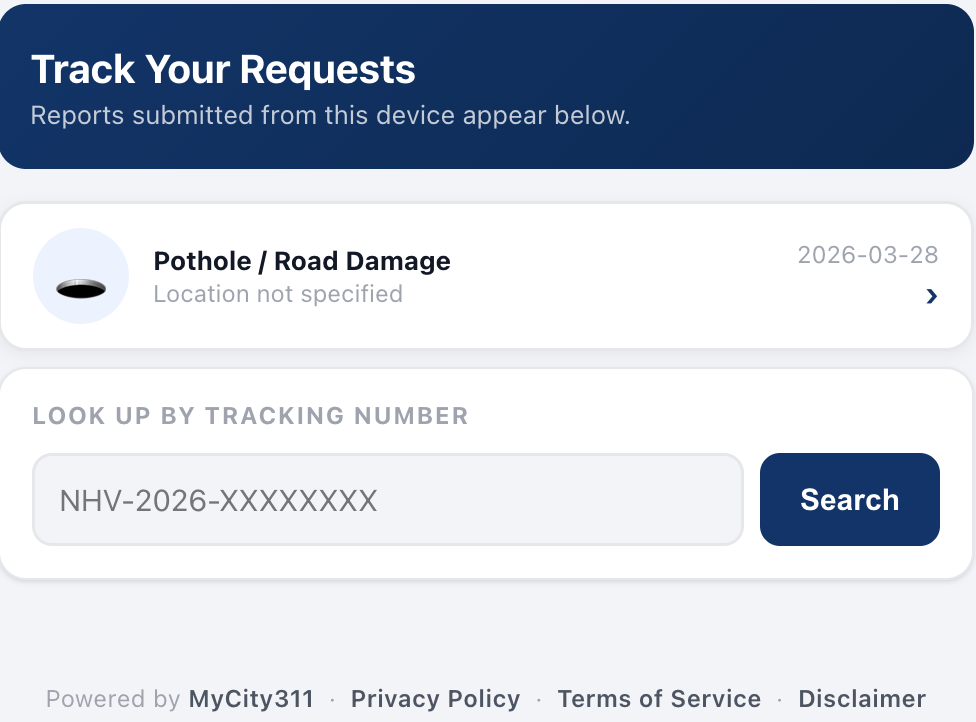
Task: Click the Disclaimer link
Action: [862, 698]
